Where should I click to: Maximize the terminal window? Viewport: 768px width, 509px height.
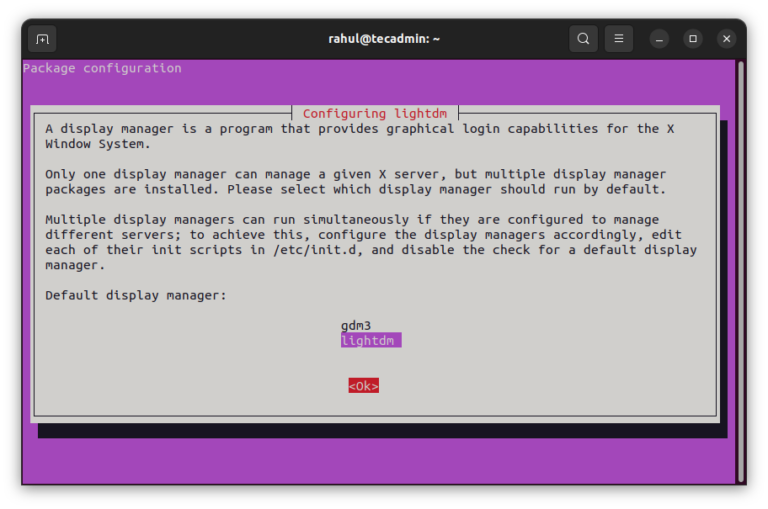(693, 39)
